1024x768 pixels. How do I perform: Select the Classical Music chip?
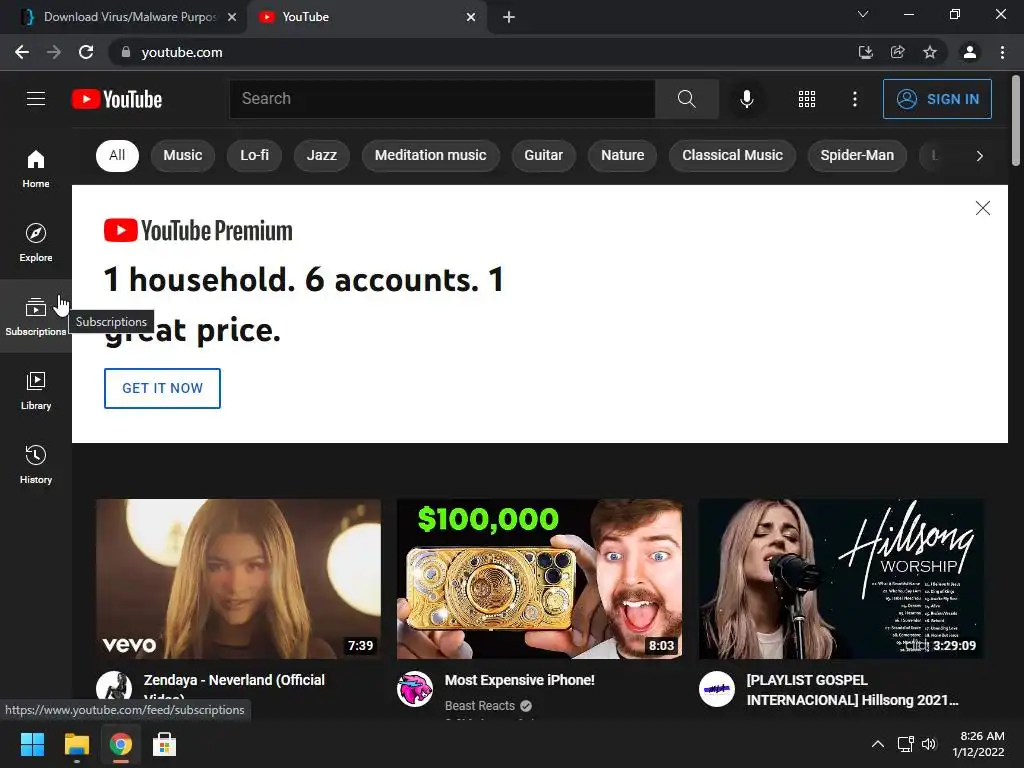[x=732, y=155]
